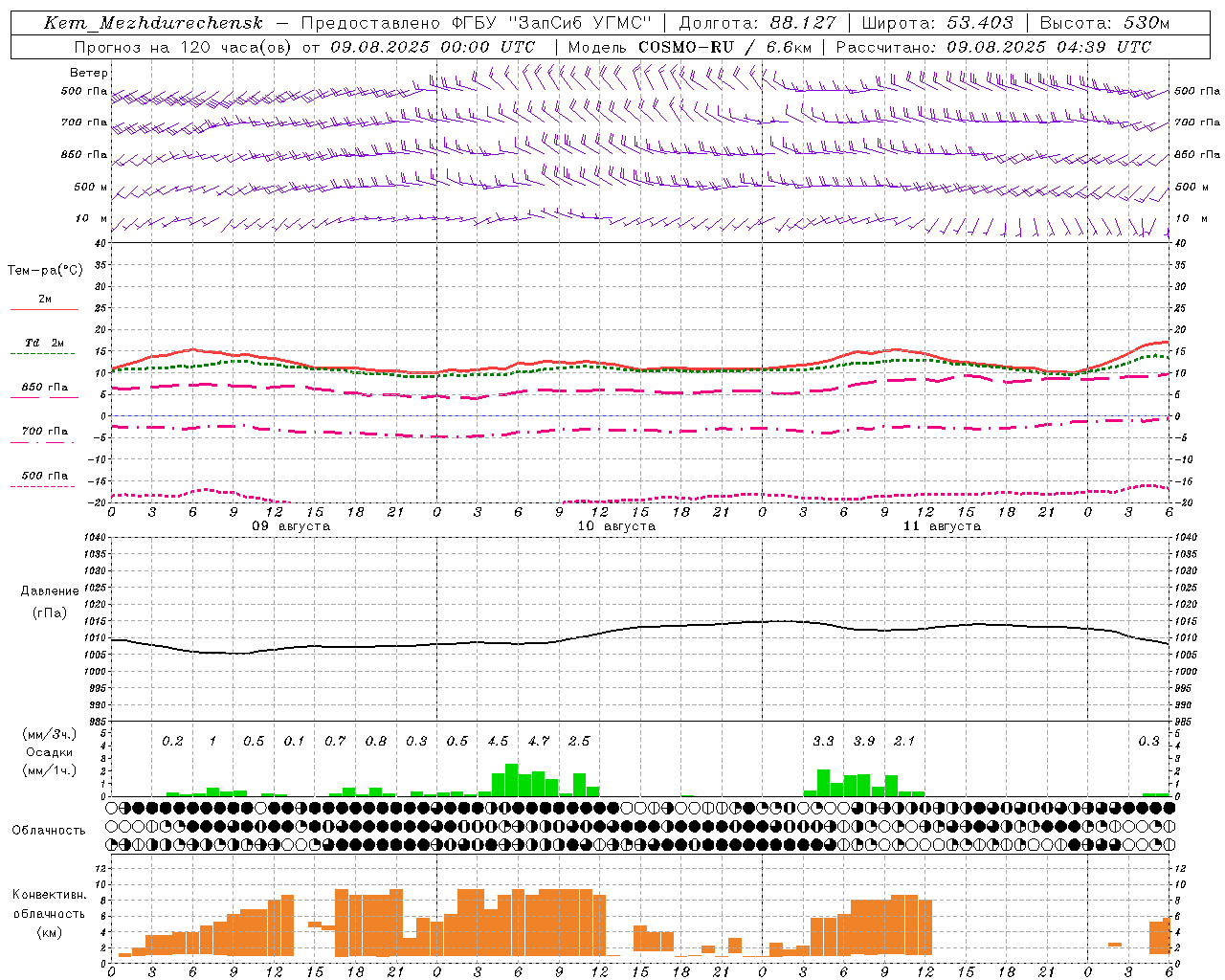Viewport: 1225px width, 980px height.
Task: Click the precipitation total value 0.2
Action: [x=172, y=742]
